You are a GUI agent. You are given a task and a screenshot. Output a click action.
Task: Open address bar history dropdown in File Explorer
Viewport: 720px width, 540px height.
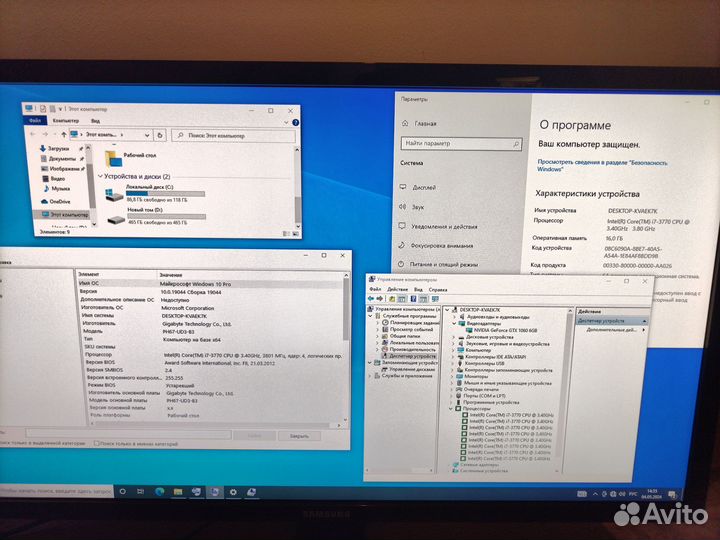[147, 135]
